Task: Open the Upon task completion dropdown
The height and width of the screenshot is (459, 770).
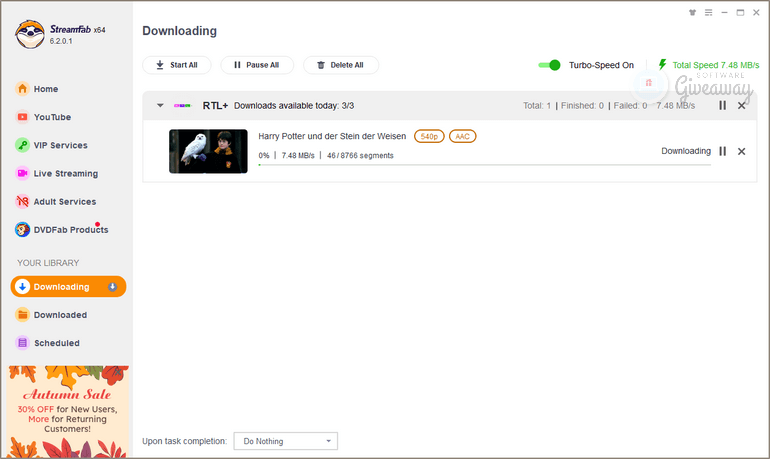Action: tap(285, 441)
